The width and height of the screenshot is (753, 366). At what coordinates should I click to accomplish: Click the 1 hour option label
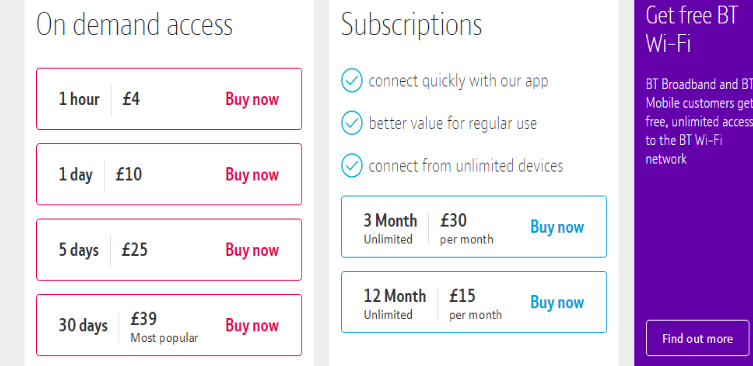(79, 99)
